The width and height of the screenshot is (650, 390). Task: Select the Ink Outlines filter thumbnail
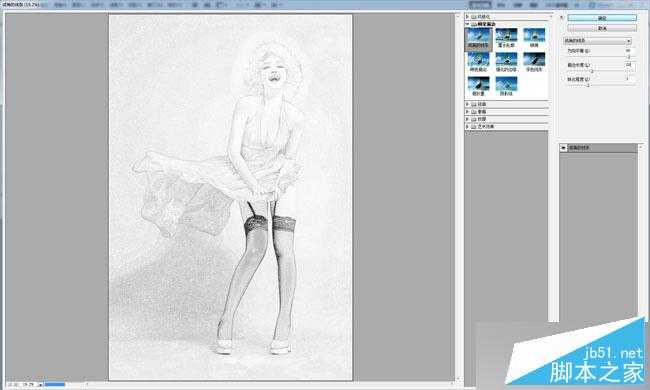tap(506, 38)
